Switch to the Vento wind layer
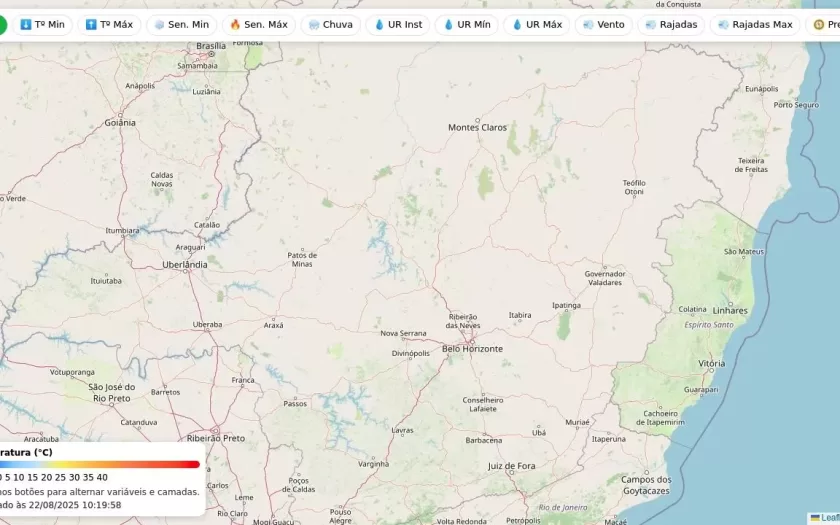The height and width of the screenshot is (525, 840). [604, 25]
